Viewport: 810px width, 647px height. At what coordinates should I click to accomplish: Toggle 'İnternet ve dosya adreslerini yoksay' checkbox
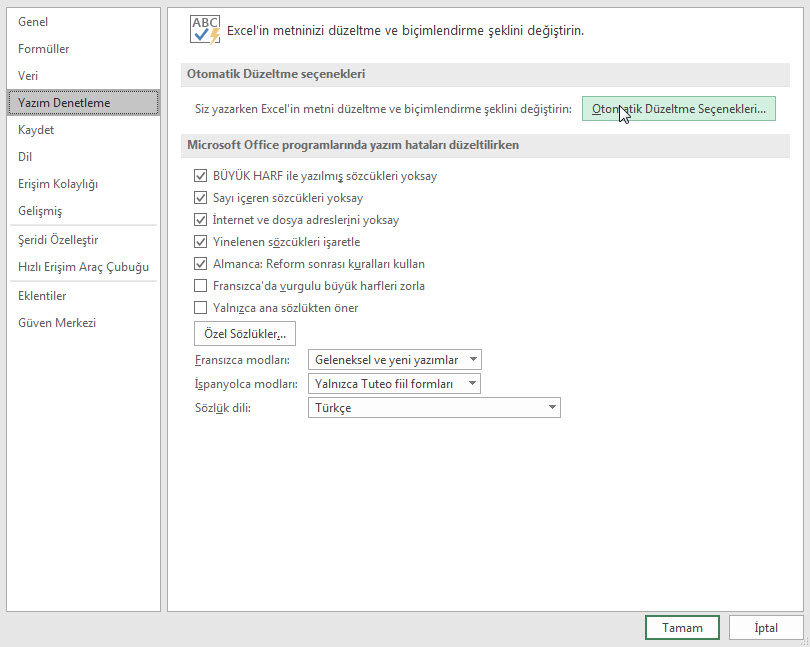pyautogui.click(x=200, y=220)
